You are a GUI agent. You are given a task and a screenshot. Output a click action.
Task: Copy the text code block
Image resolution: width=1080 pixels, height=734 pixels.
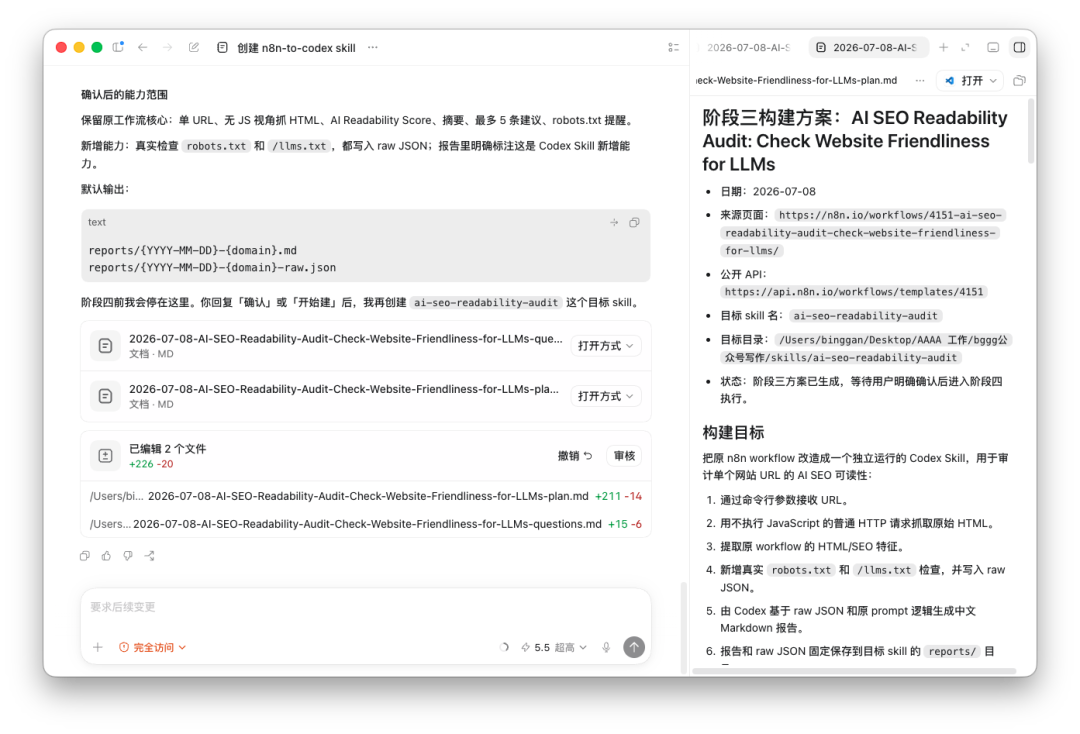pos(634,222)
